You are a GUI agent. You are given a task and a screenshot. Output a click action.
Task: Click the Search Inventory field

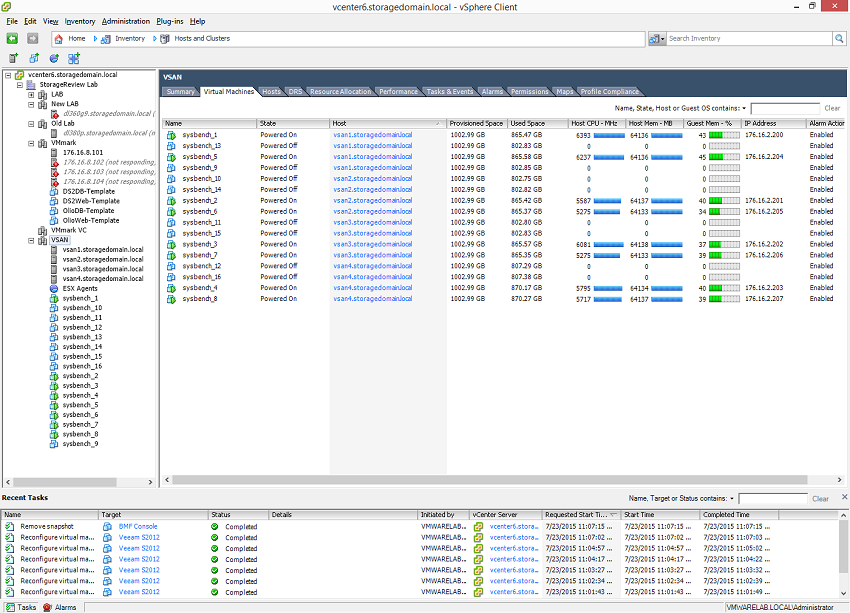tap(750, 38)
